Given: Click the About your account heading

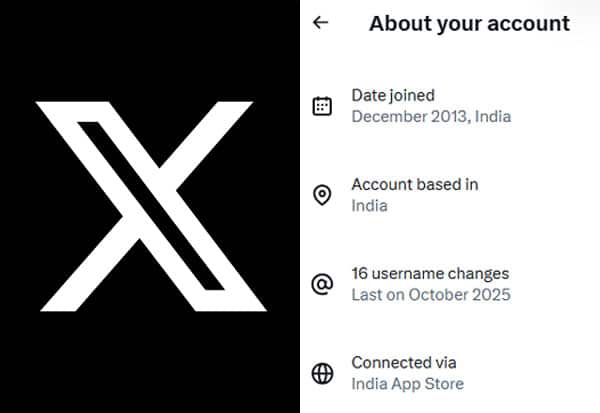Looking at the screenshot, I should pyautogui.click(x=469, y=23).
